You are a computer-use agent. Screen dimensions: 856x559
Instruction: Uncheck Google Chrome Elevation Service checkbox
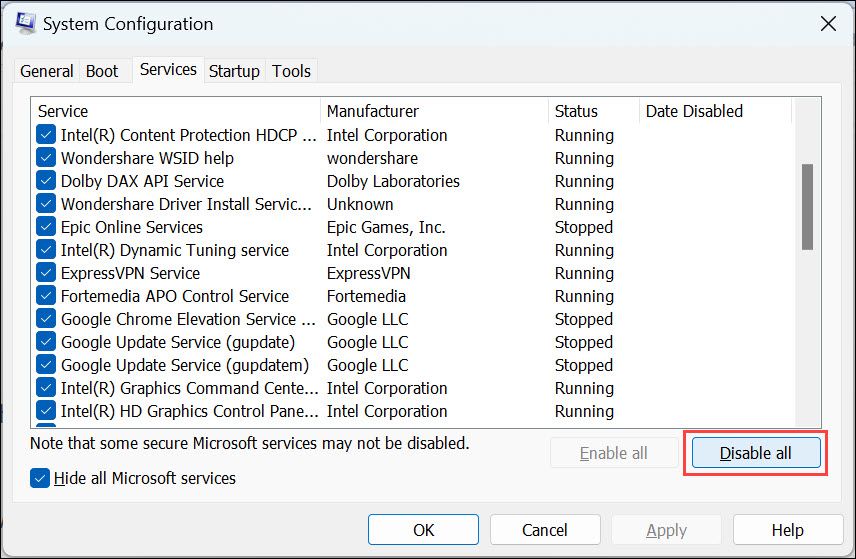point(46,318)
